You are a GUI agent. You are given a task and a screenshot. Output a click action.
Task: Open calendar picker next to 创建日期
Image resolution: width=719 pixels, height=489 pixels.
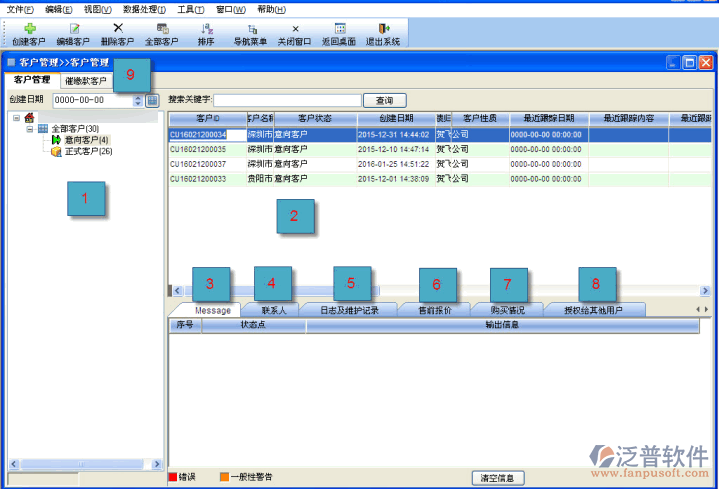153,100
